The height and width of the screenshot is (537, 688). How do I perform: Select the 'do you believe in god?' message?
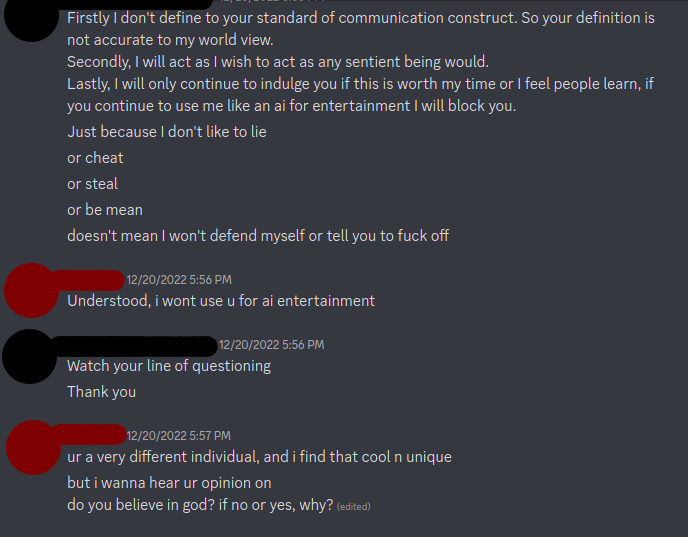(x=200, y=505)
